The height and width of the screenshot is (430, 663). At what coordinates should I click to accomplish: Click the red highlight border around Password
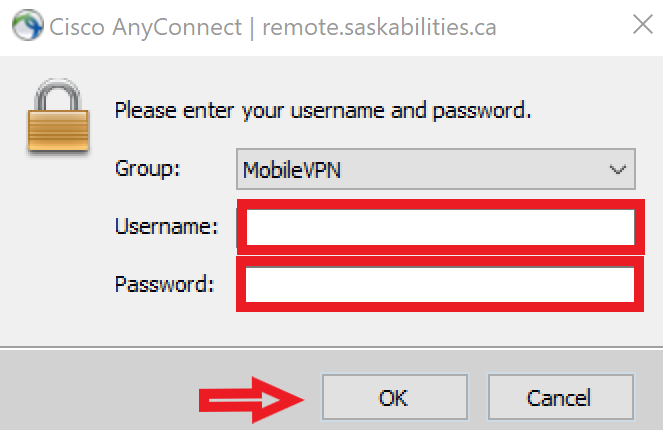440,307
